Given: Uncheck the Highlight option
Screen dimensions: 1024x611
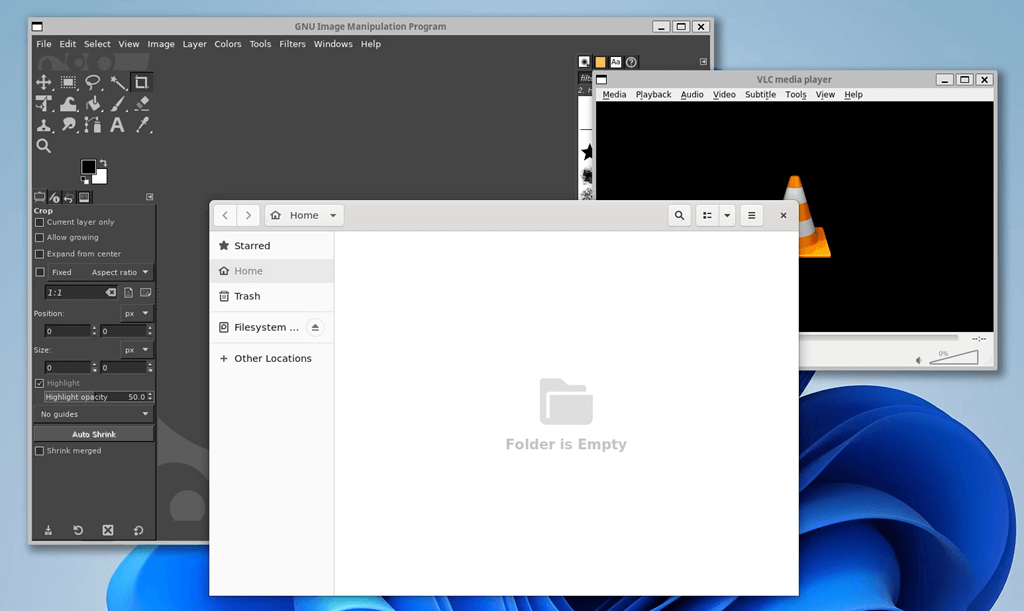Looking at the screenshot, I should [40, 383].
